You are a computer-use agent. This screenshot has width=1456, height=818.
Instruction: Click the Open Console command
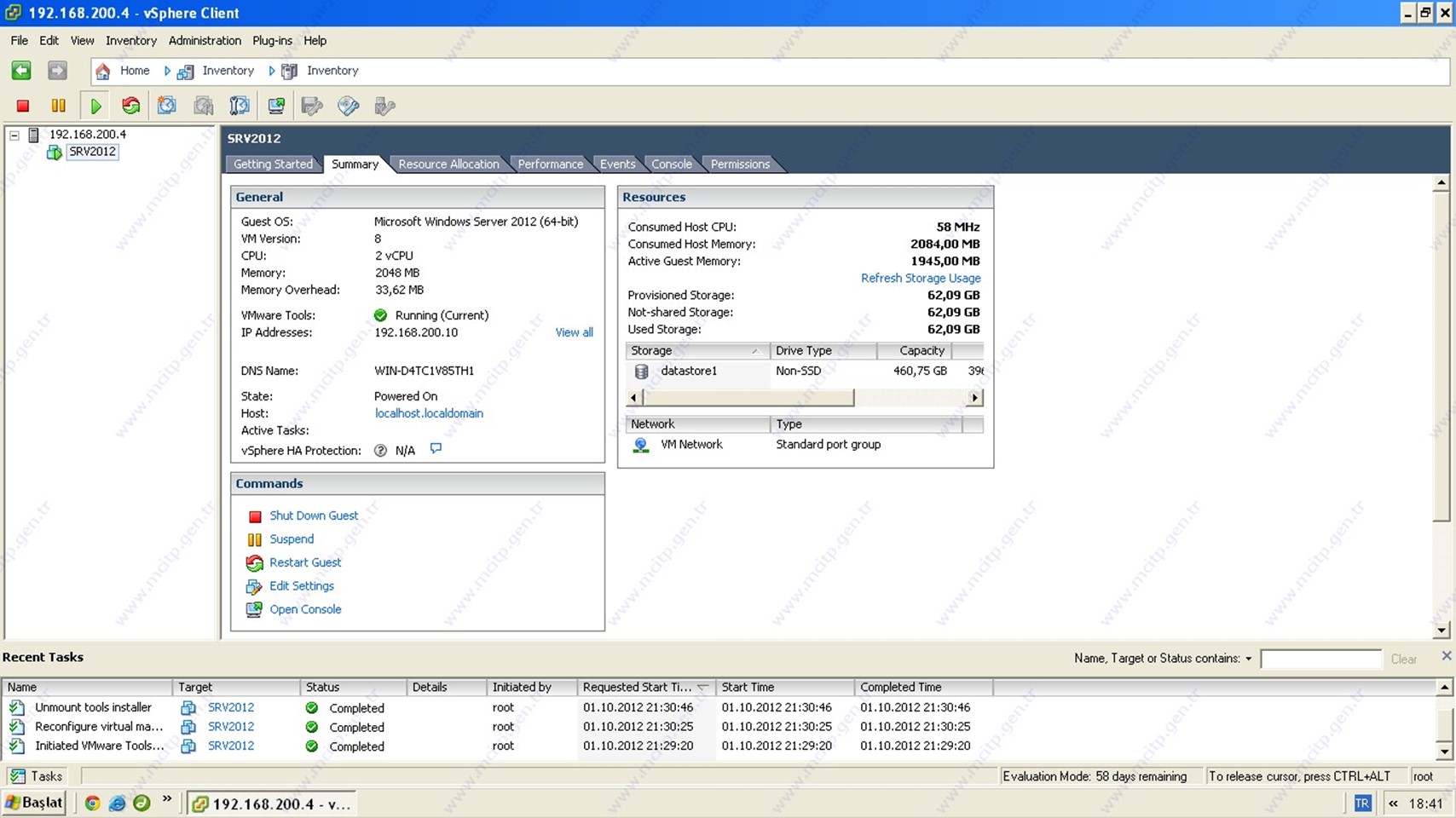coord(305,609)
